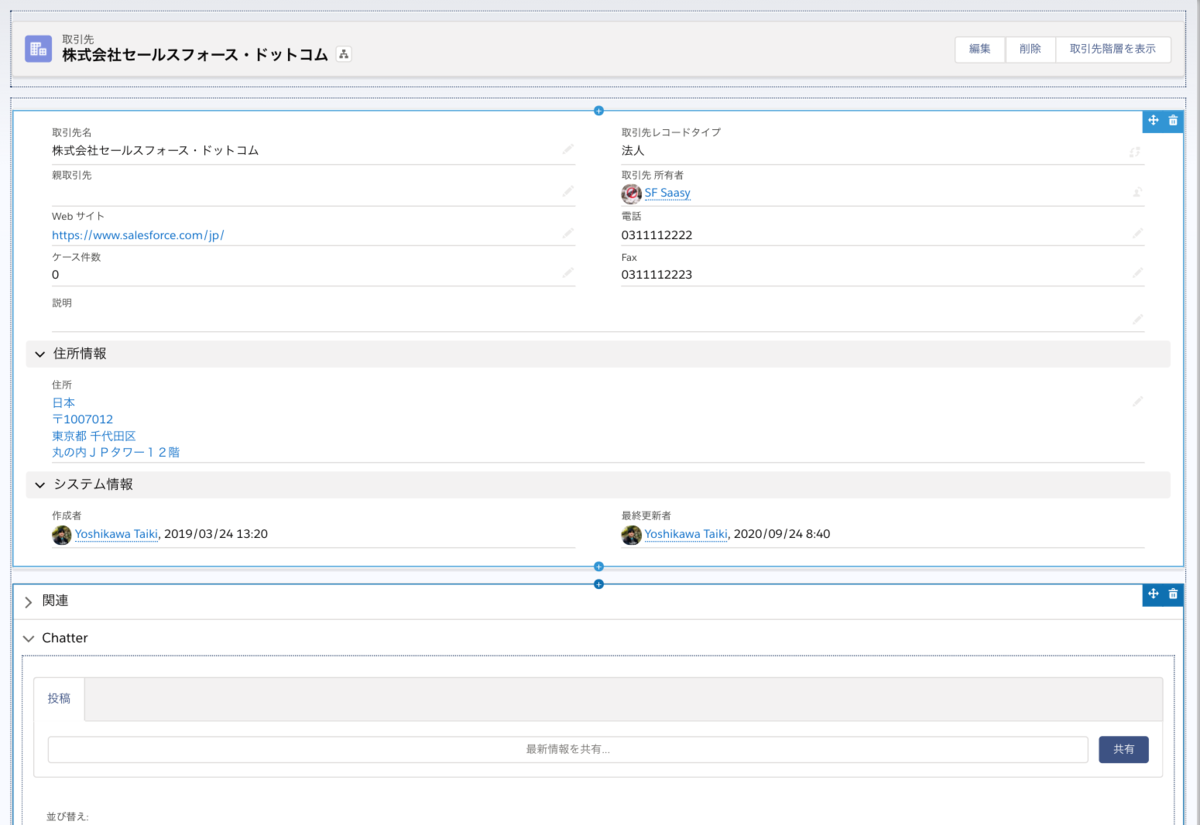Click the 日本 address link
Viewport: 1200px width, 825px height.
point(63,403)
